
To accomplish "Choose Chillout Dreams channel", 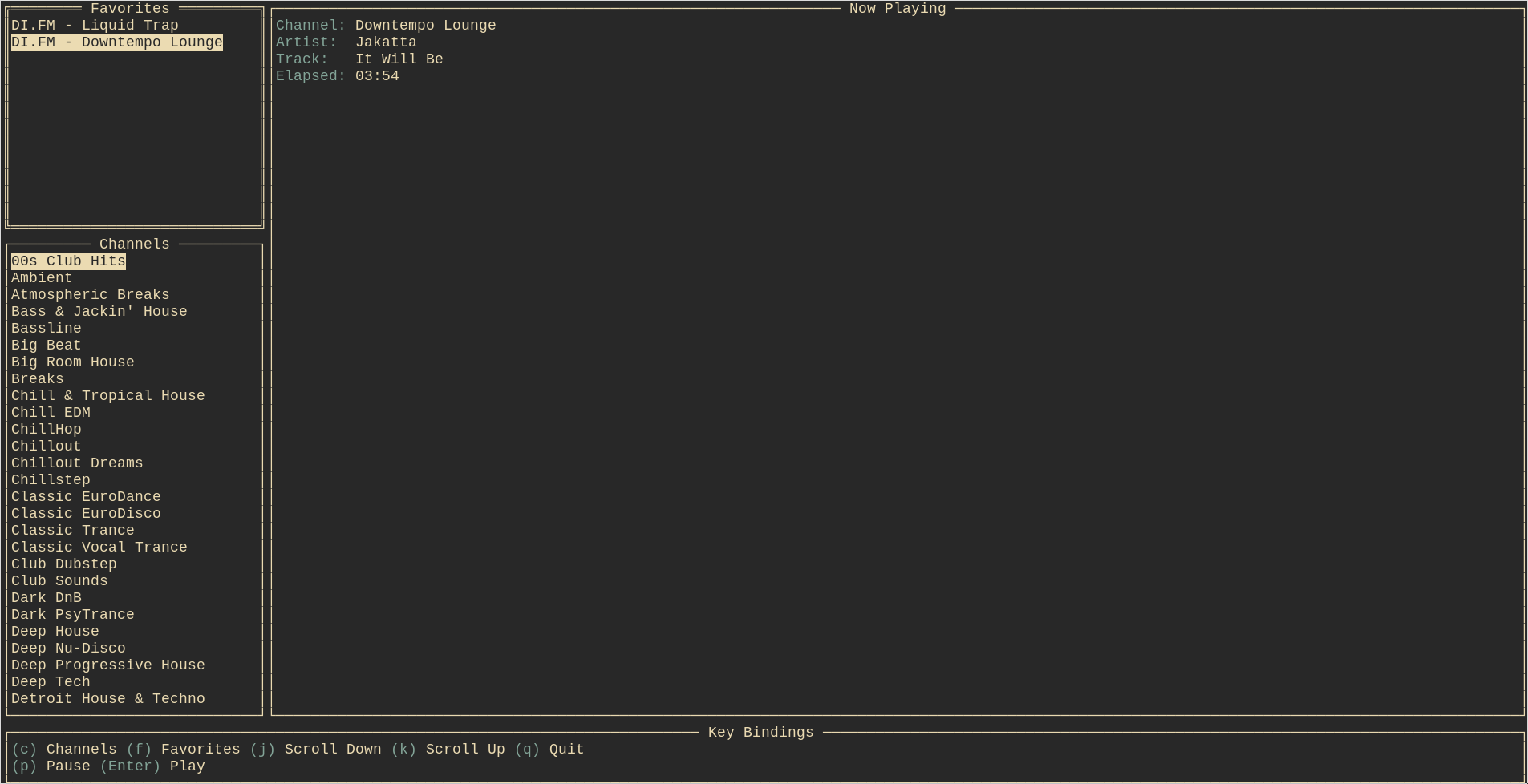I will tap(77, 463).
